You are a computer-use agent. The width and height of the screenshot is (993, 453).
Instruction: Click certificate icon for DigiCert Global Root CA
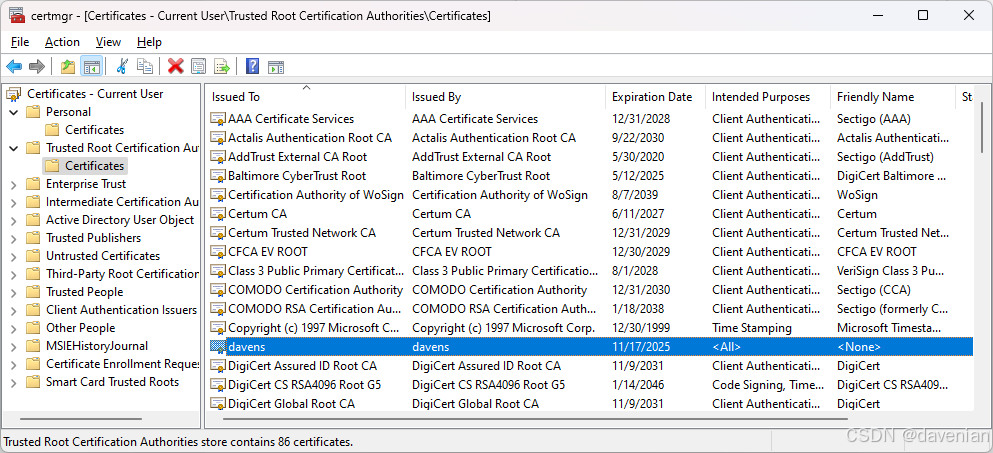218,404
